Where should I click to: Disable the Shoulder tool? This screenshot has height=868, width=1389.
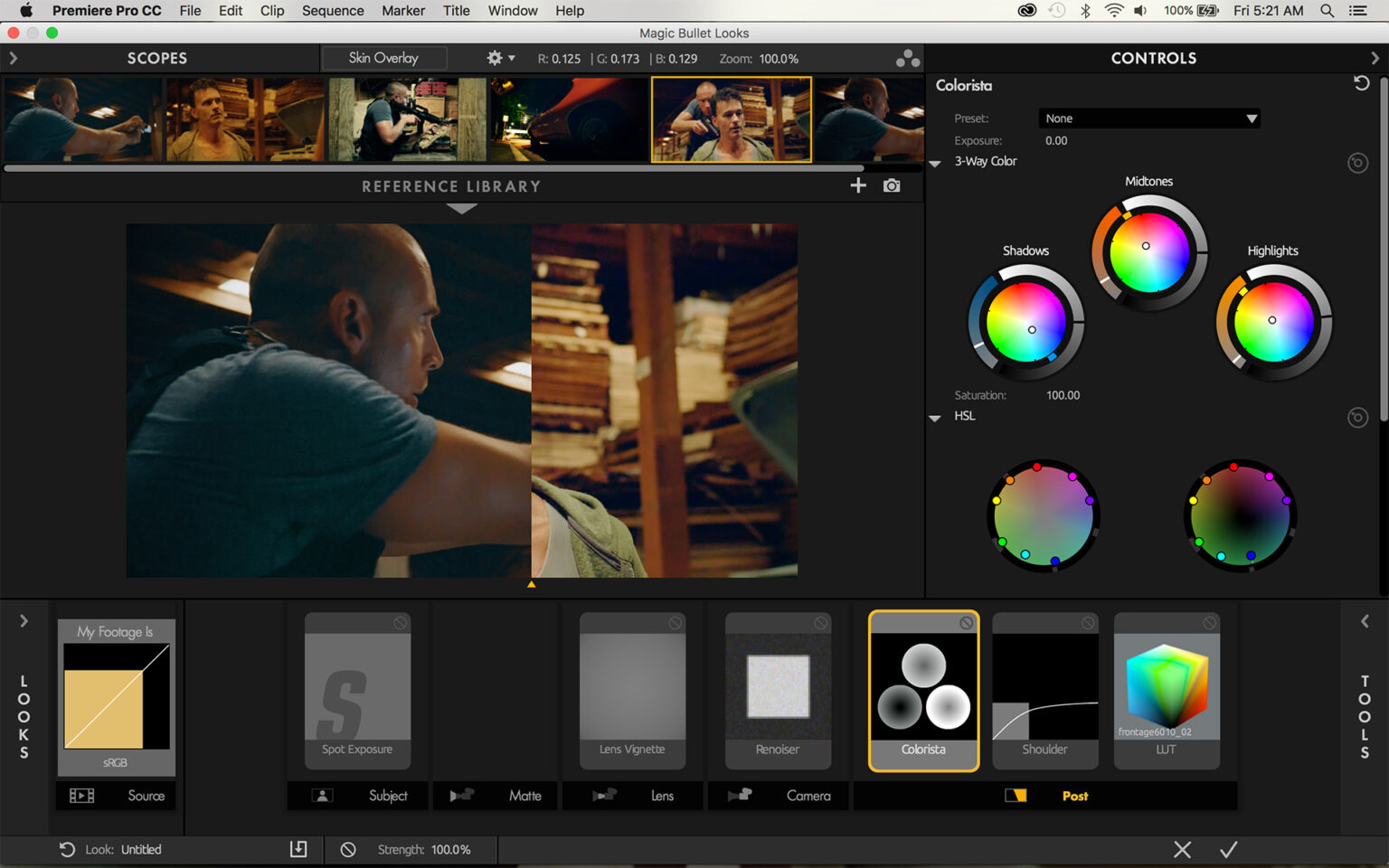tap(1088, 623)
